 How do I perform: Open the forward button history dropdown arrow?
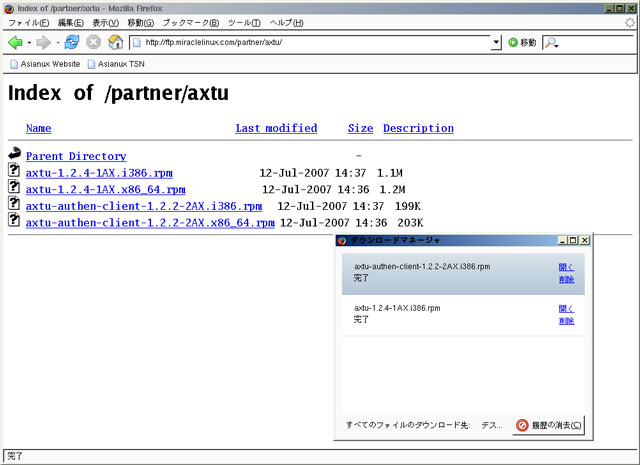(57, 42)
